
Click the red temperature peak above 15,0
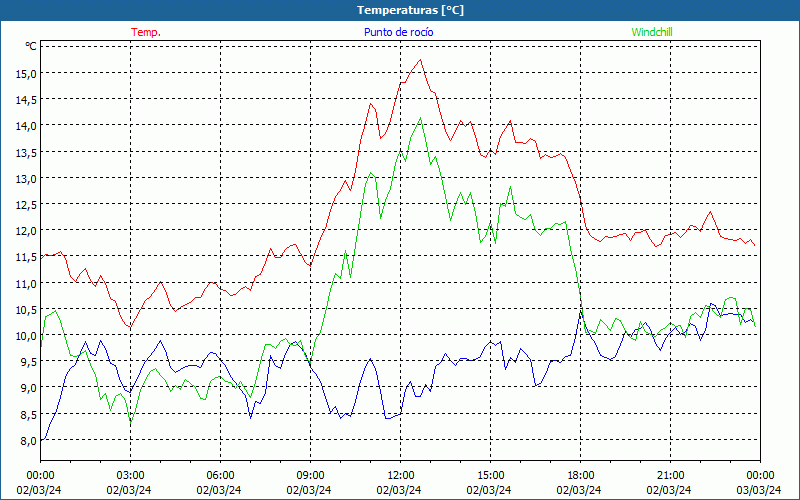(420, 60)
